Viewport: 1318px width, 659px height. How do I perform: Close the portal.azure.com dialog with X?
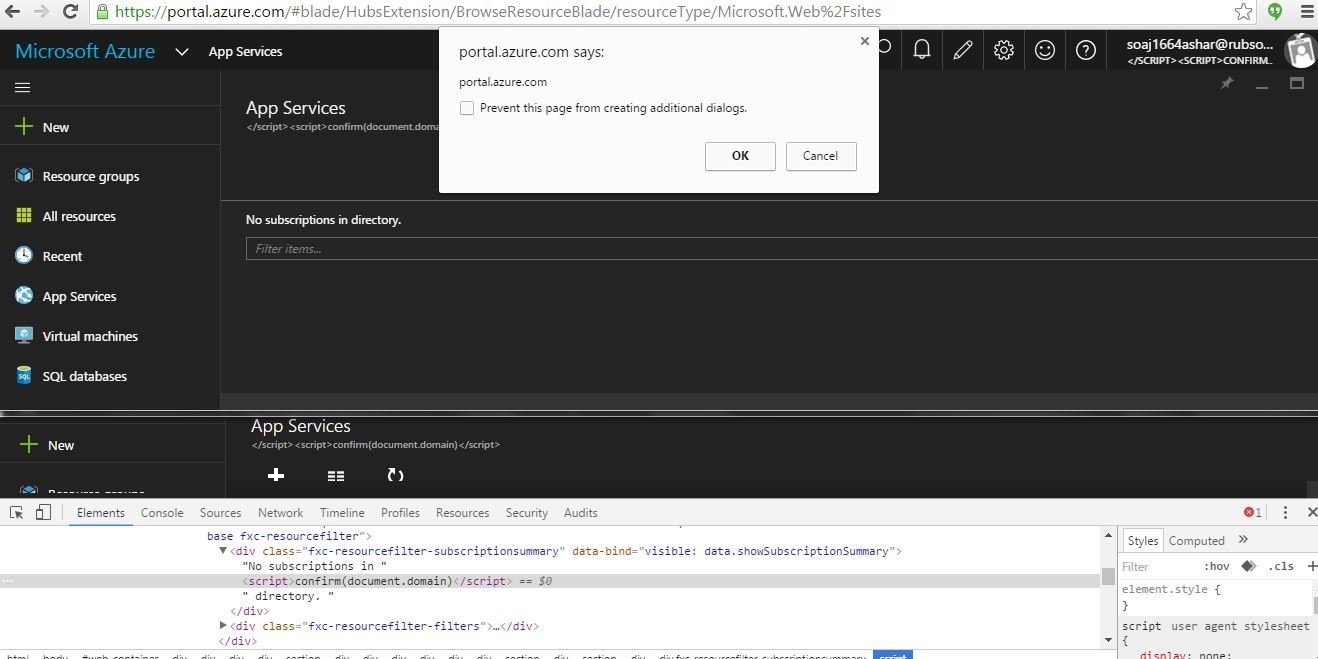click(x=865, y=41)
